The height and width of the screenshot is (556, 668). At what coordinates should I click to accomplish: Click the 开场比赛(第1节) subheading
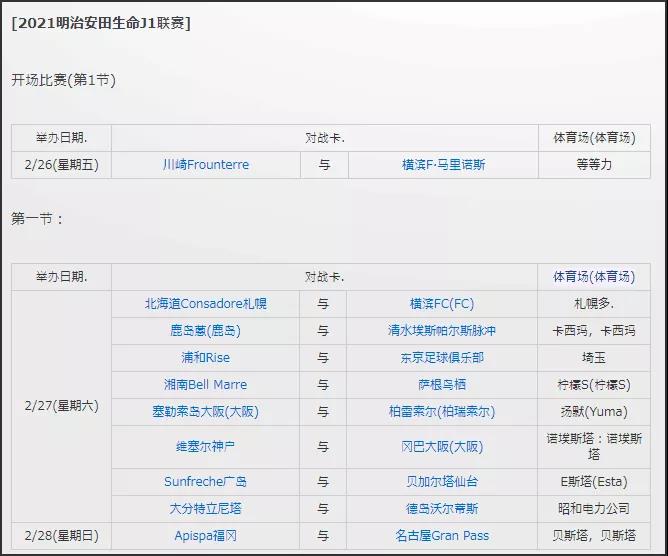(63, 80)
